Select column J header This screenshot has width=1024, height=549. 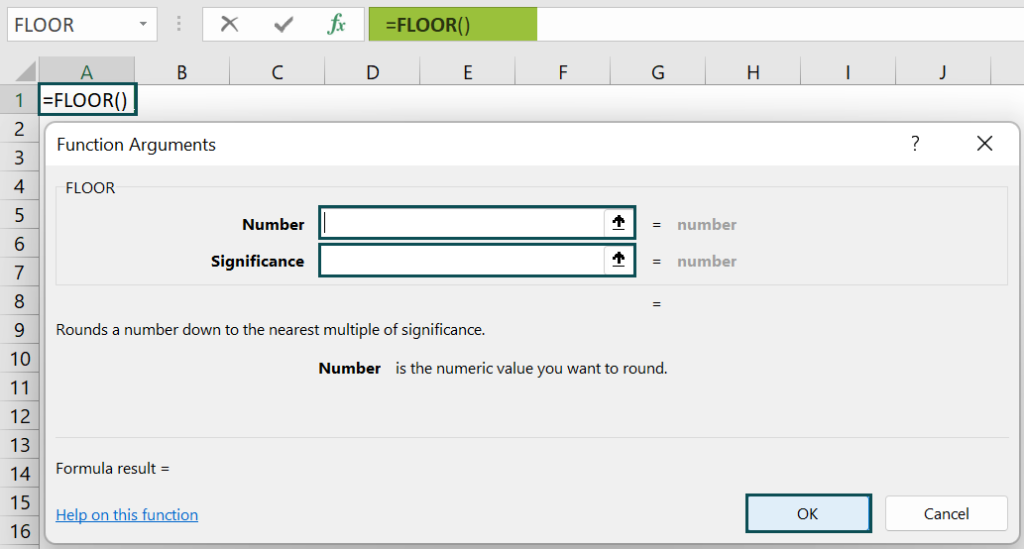(x=943, y=71)
